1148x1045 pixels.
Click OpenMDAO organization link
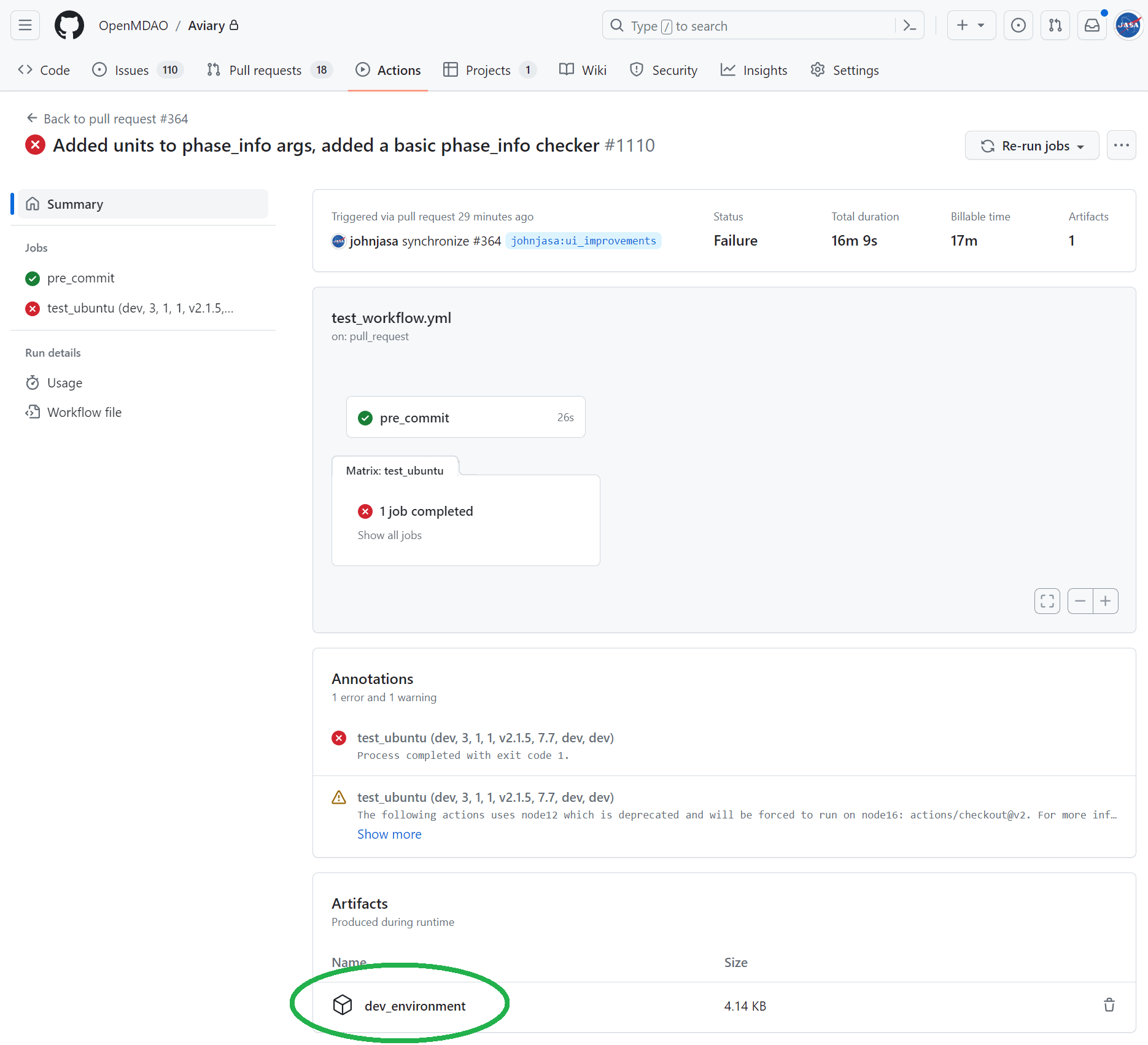pyautogui.click(x=133, y=25)
